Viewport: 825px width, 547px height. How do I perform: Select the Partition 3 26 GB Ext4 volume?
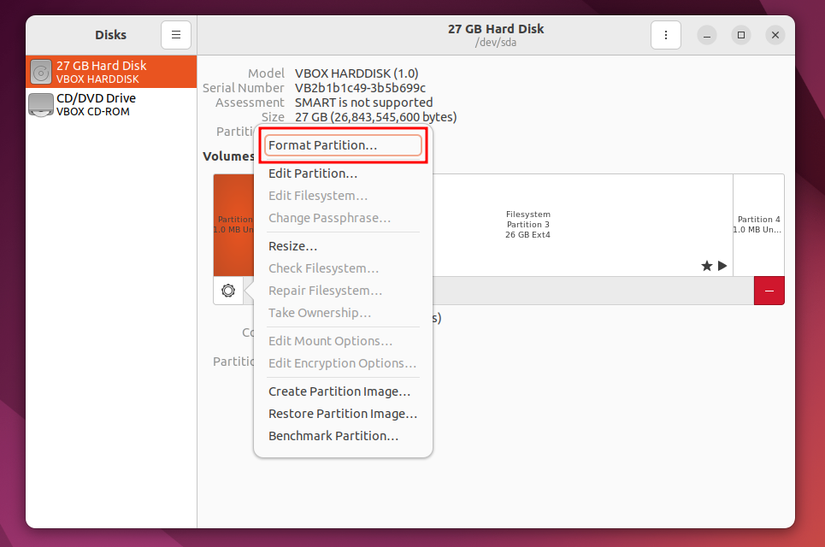pos(582,225)
